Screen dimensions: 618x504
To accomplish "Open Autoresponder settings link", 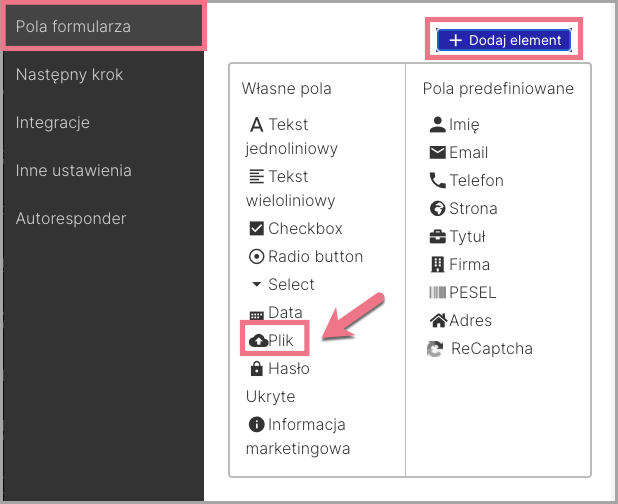I will [x=71, y=218].
